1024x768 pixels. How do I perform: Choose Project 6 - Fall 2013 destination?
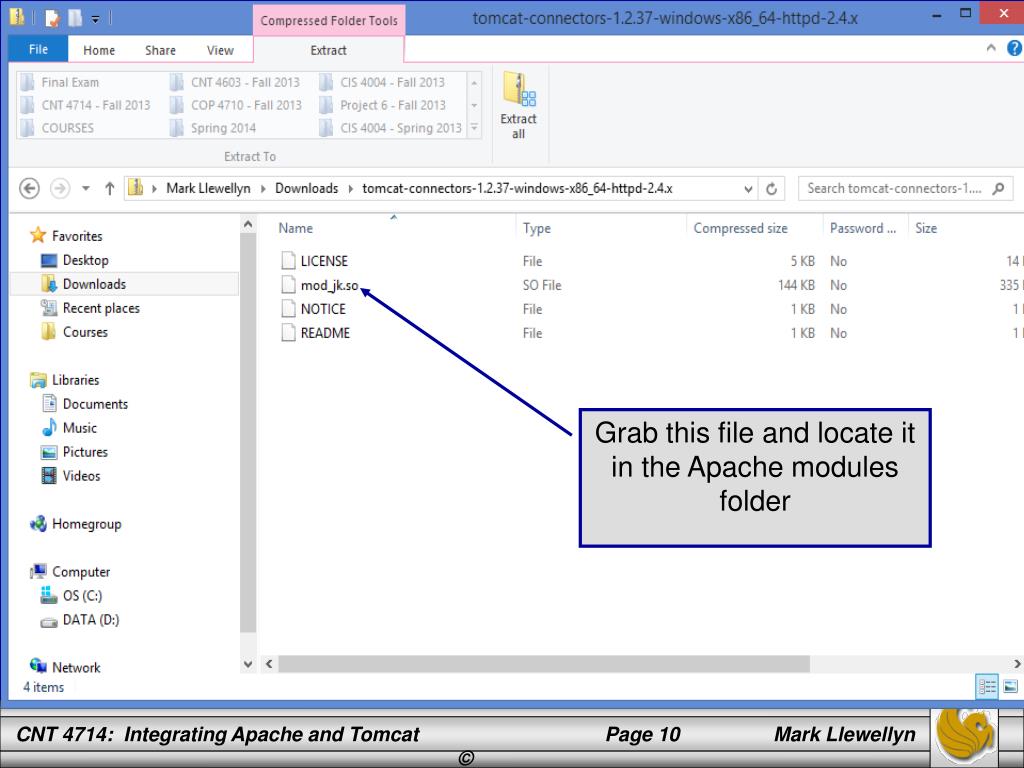(383, 105)
